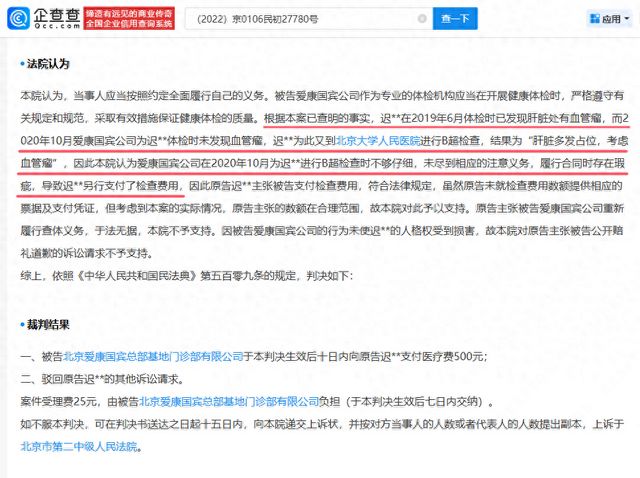
Task: Click the text 二、驳回原告迟**的其他诉讼请求
Action: 102,379
